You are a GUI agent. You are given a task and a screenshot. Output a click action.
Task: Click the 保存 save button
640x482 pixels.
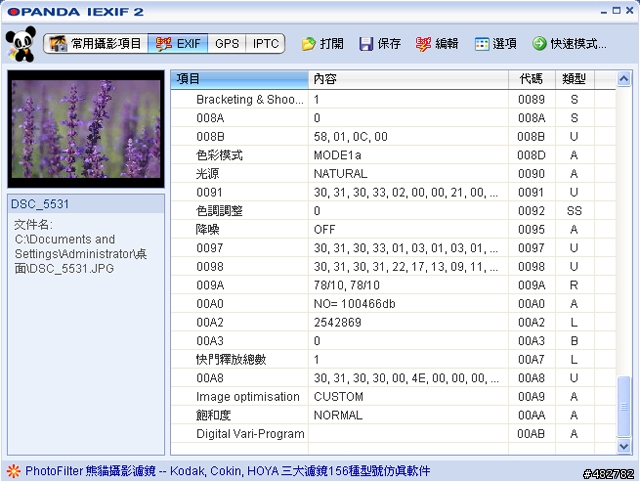pos(380,44)
